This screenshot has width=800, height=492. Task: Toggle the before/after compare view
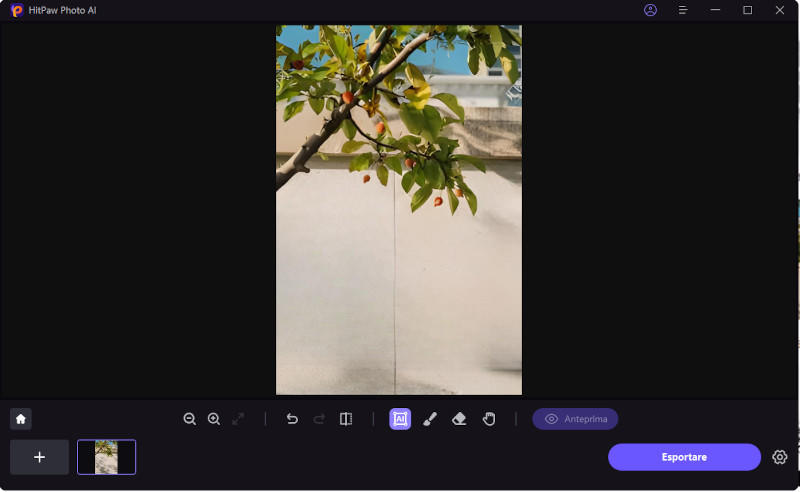(346, 419)
